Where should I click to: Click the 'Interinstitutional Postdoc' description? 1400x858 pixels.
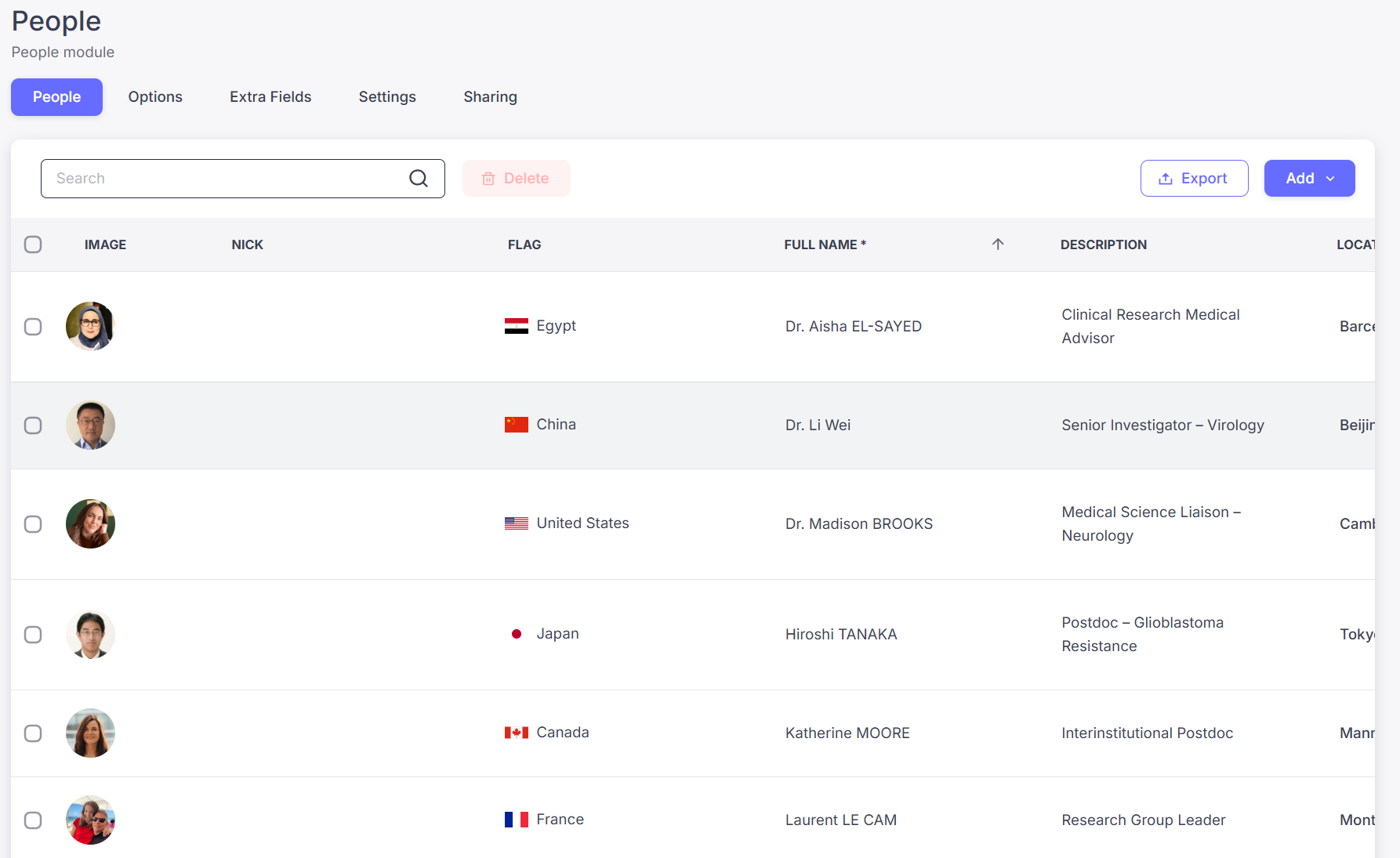click(x=1147, y=733)
